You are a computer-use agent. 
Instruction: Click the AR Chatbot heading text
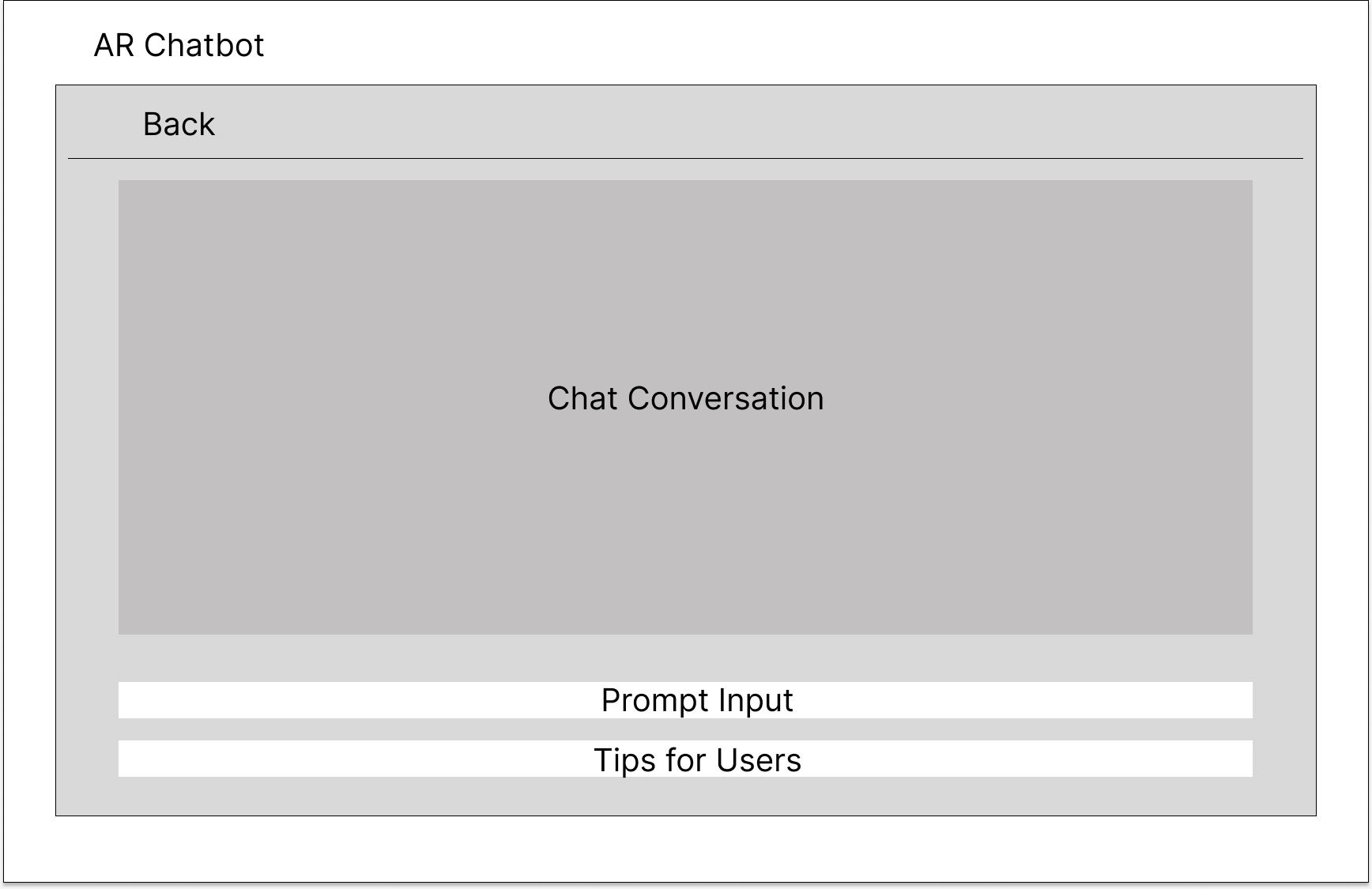click(x=179, y=45)
